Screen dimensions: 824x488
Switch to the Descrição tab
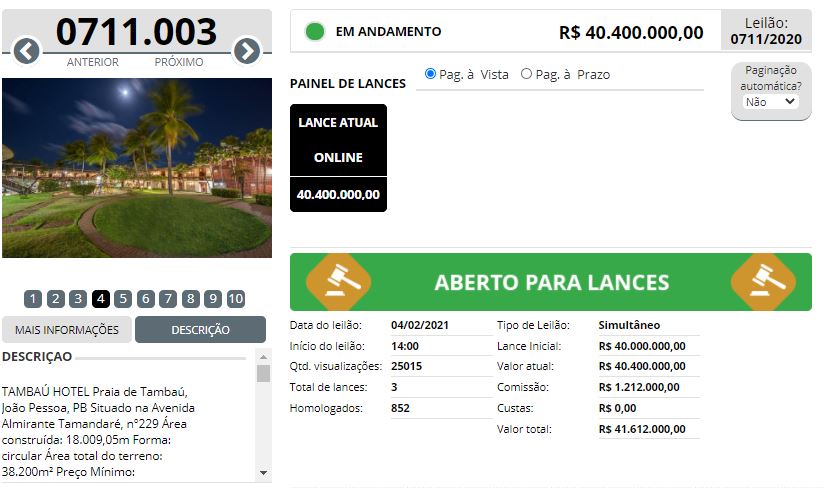pos(200,330)
